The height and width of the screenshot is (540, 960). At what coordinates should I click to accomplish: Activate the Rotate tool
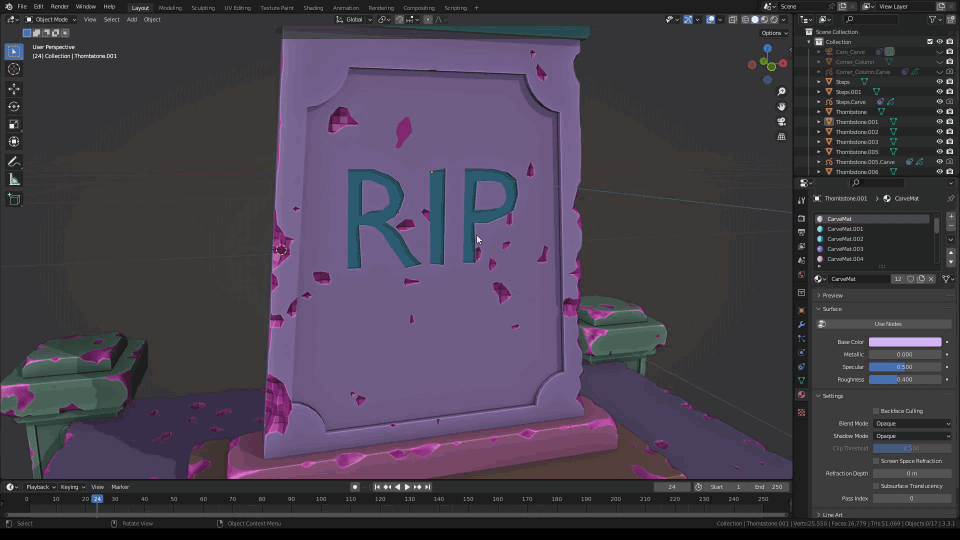[x=14, y=106]
